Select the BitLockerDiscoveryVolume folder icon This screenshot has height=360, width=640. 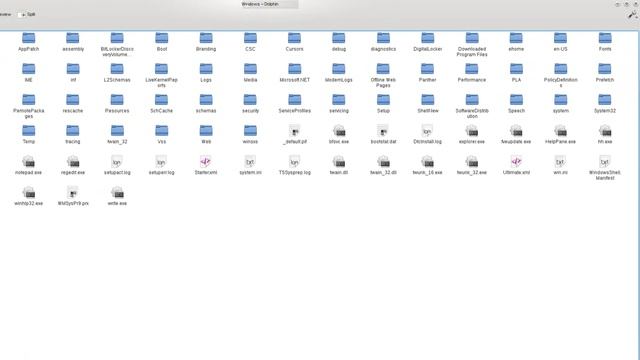click(117, 38)
